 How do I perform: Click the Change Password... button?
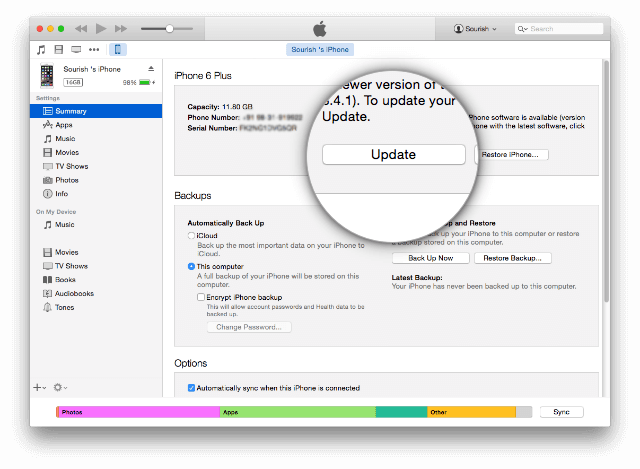pyautogui.click(x=249, y=327)
